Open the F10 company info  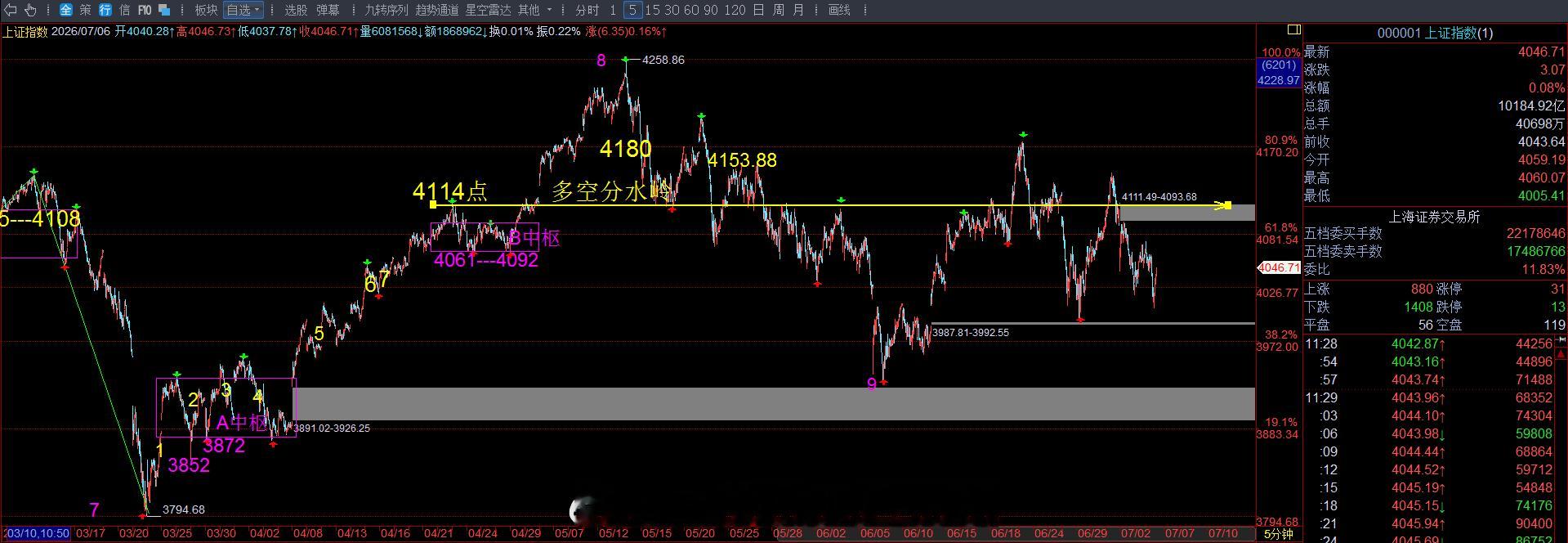coord(145,10)
